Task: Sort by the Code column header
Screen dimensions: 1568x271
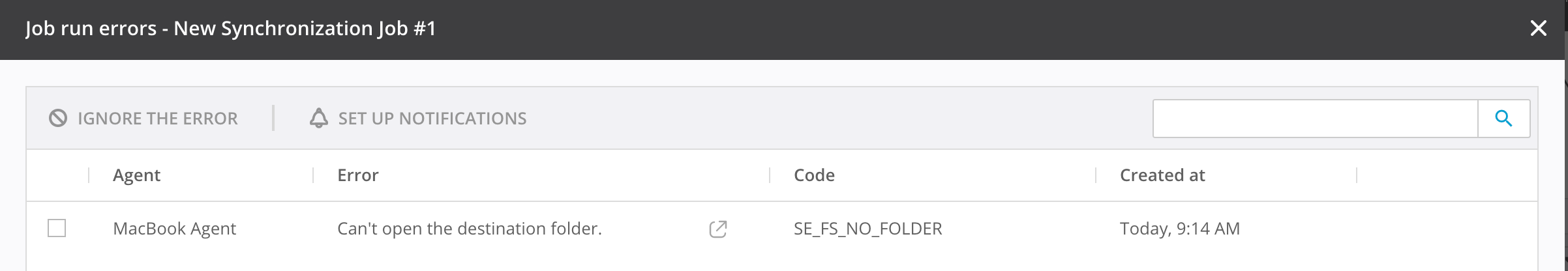Action: 814,175
